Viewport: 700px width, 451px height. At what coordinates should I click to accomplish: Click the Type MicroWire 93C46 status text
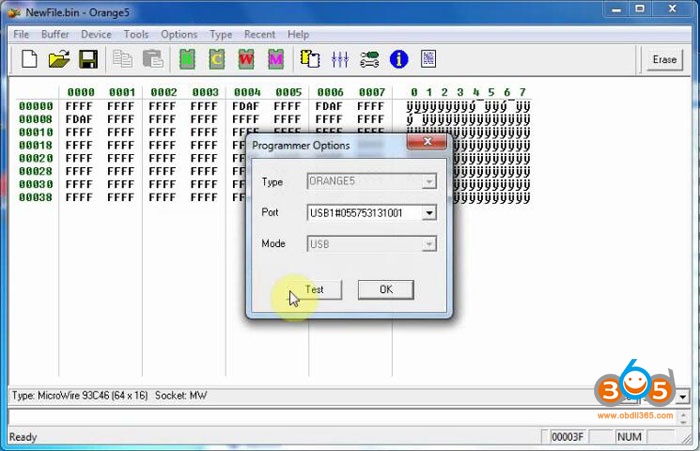[79, 396]
